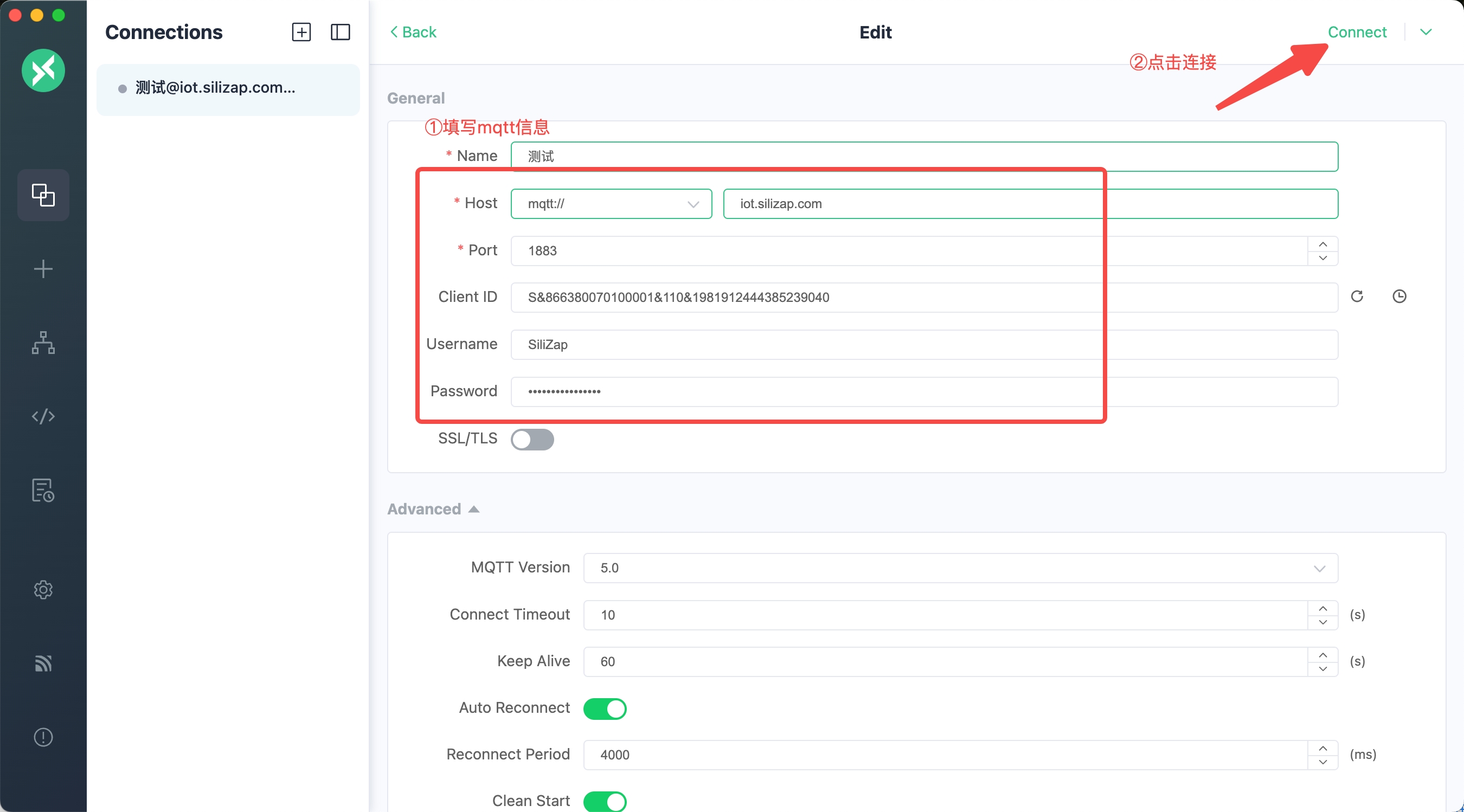The width and height of the screenshot is (1464, 812).
Task: Open the Script code icon in sidebar
Action: pos(43,416)
